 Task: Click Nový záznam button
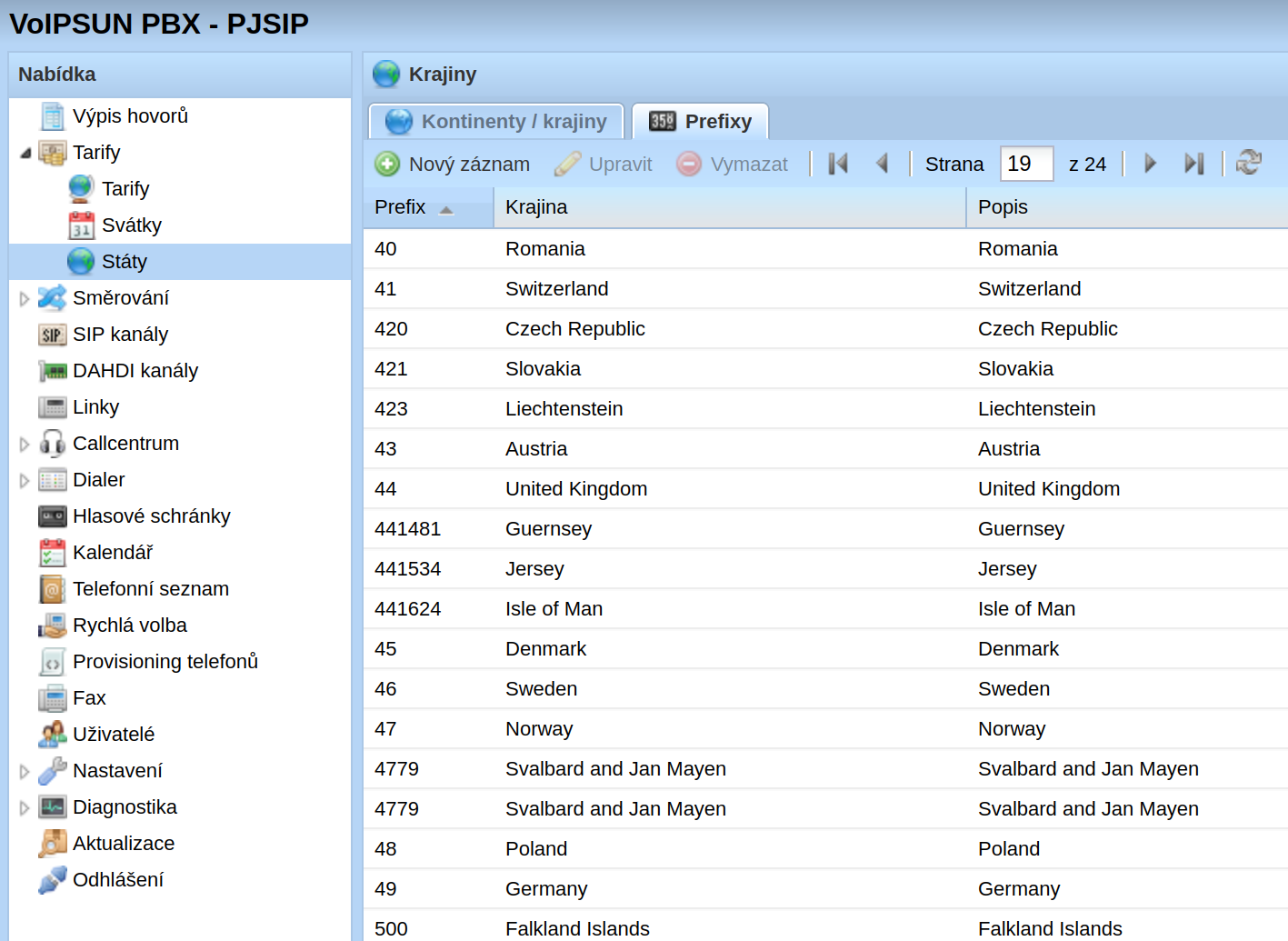point(453,164)
